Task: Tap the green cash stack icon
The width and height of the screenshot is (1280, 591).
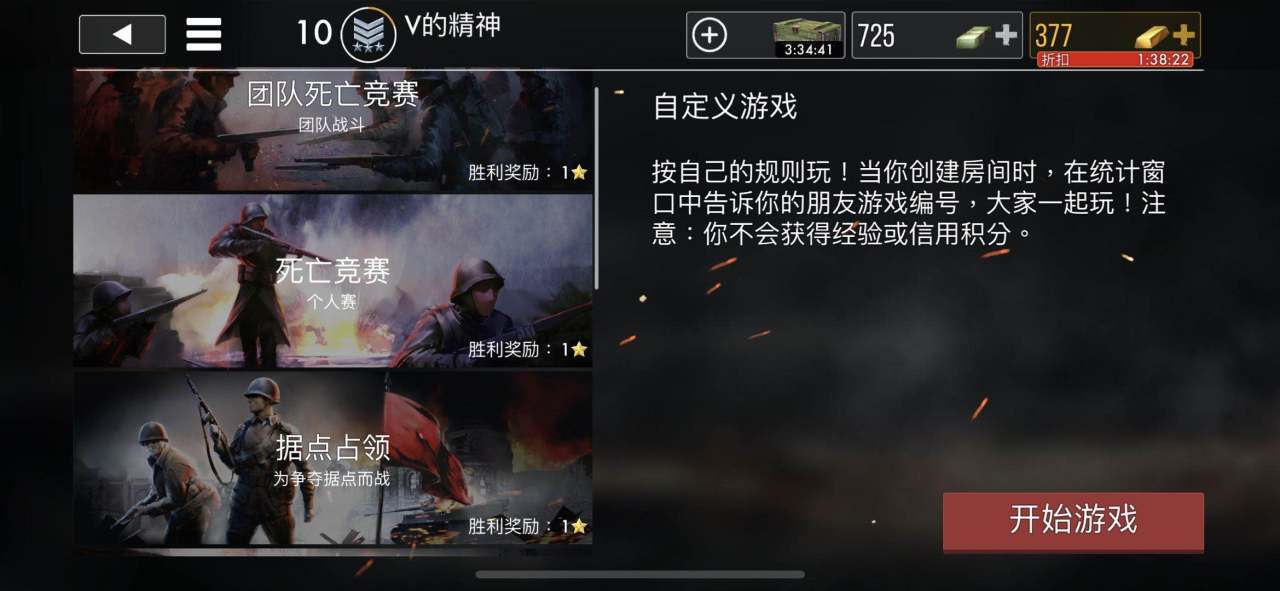Action: [972, 38]
